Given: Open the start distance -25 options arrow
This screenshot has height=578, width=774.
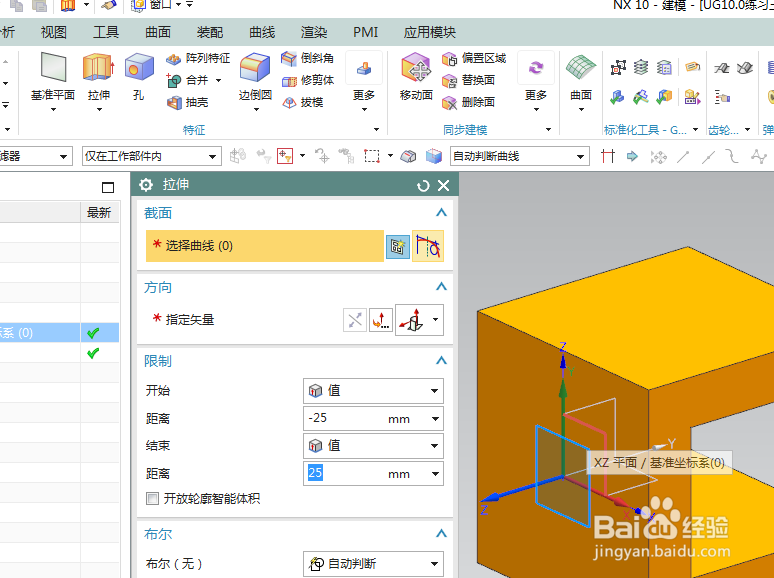Looking at the screenshot, I should (x=435, y=419).
